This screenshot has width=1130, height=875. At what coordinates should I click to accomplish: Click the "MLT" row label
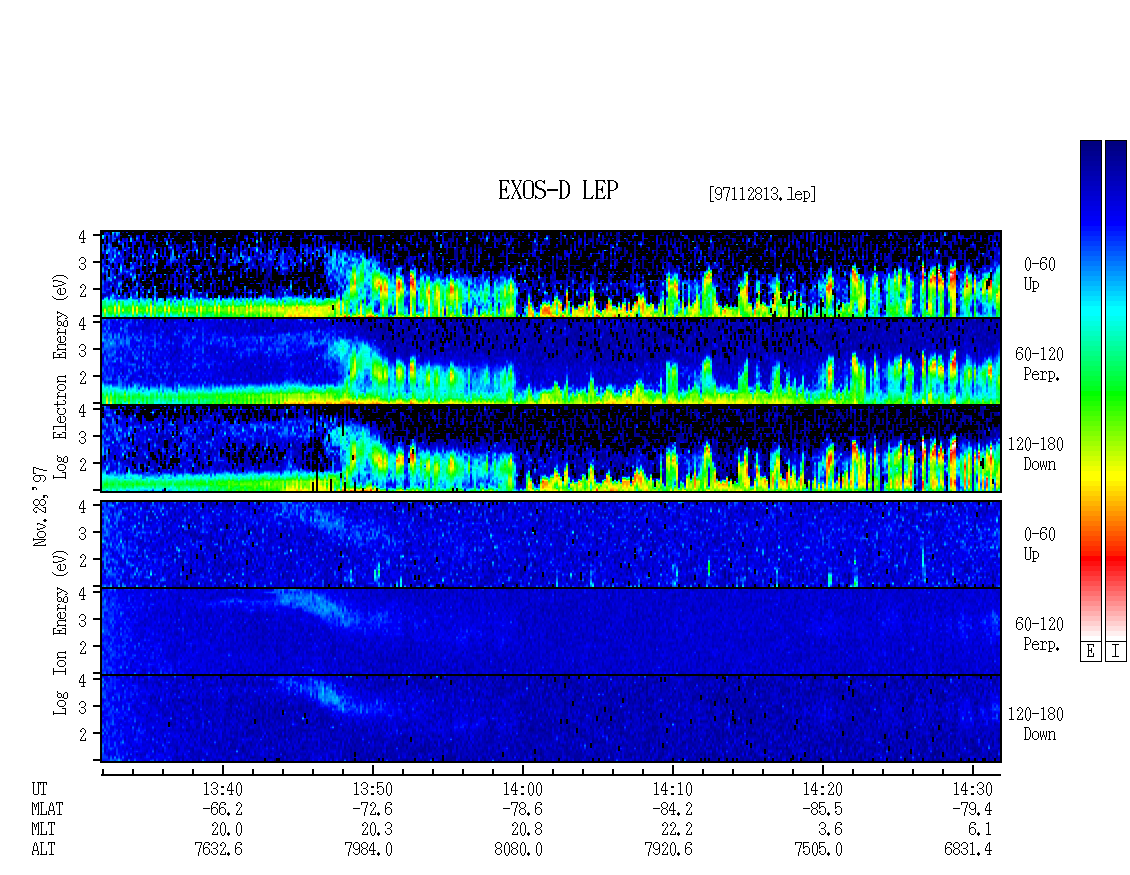(x=43, y=830)
